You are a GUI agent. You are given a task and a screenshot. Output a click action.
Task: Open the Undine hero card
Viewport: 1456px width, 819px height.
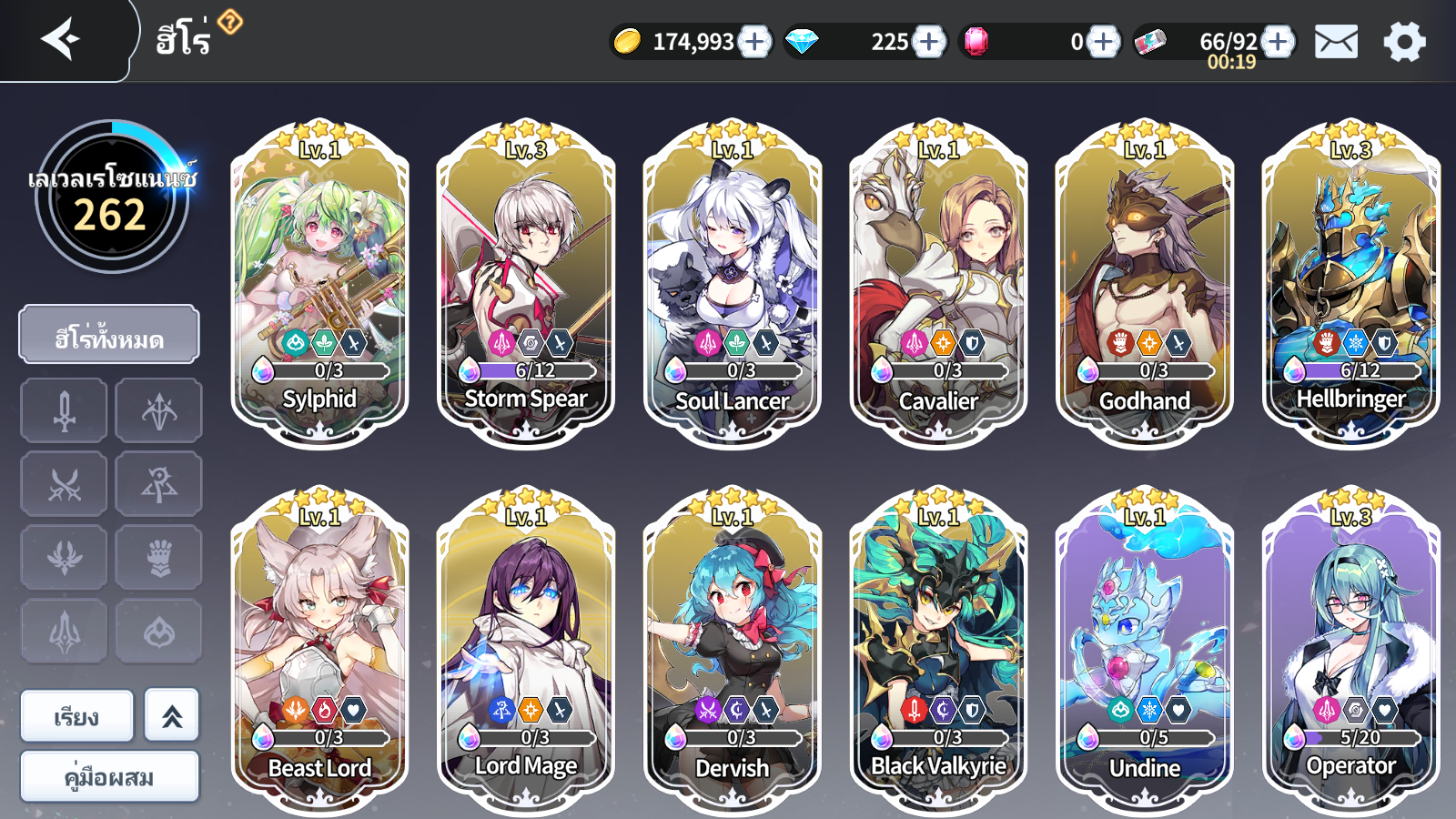(1145, 651)
